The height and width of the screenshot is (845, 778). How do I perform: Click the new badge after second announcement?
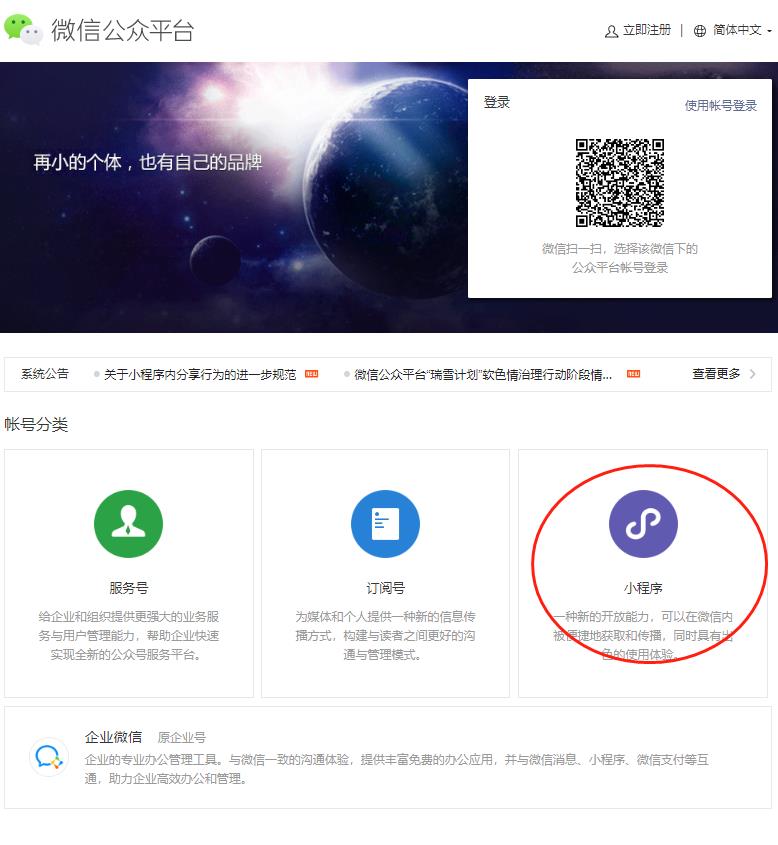[x=634, y=373]
